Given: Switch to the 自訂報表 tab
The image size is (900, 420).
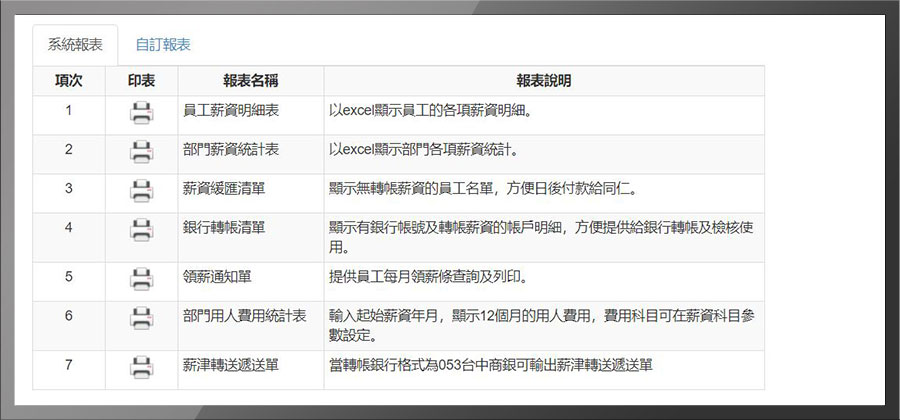Looking at the screenshot, I should click(x=163, y=45).
